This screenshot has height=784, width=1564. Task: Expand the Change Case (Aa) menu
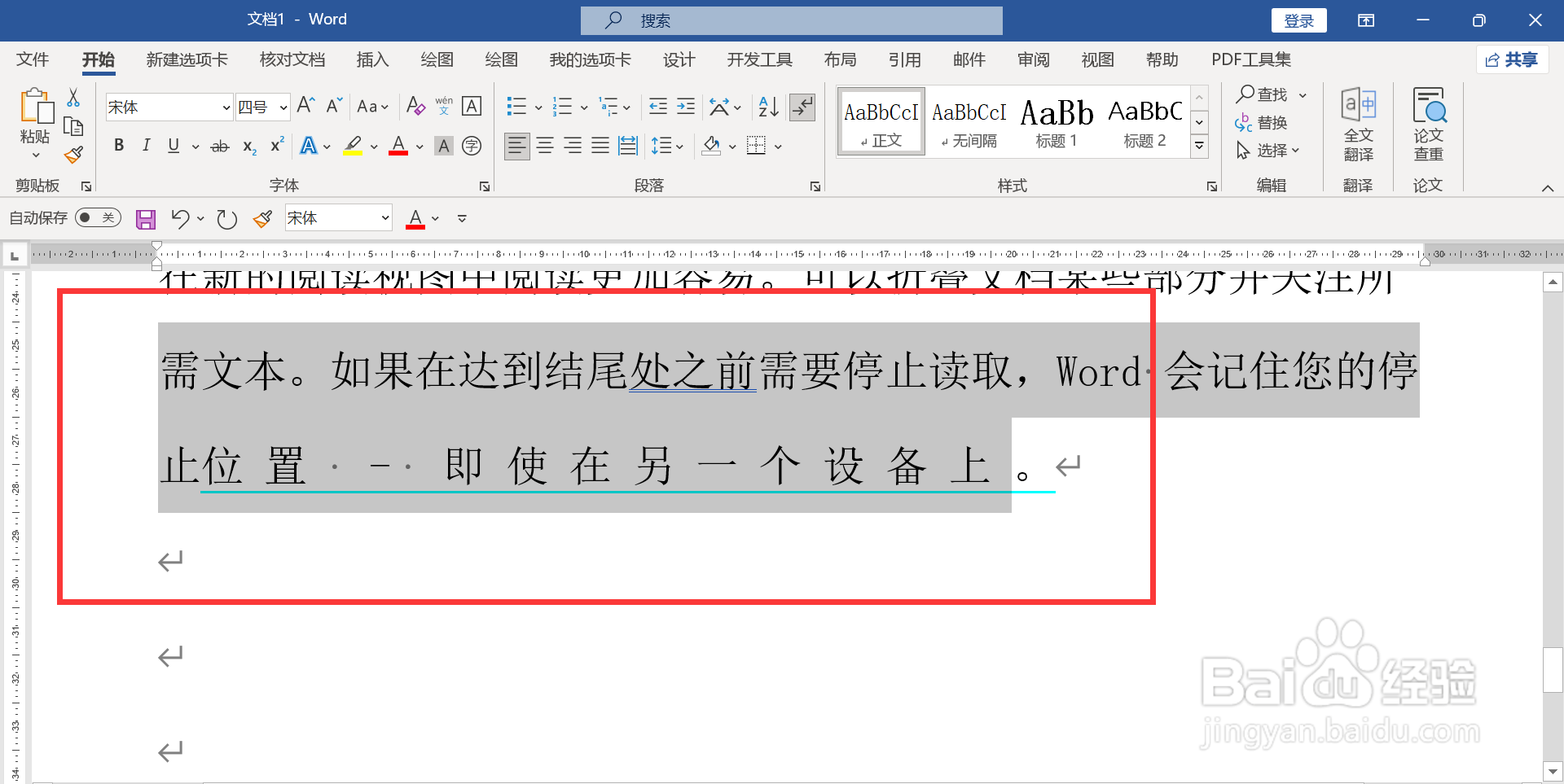372,107
